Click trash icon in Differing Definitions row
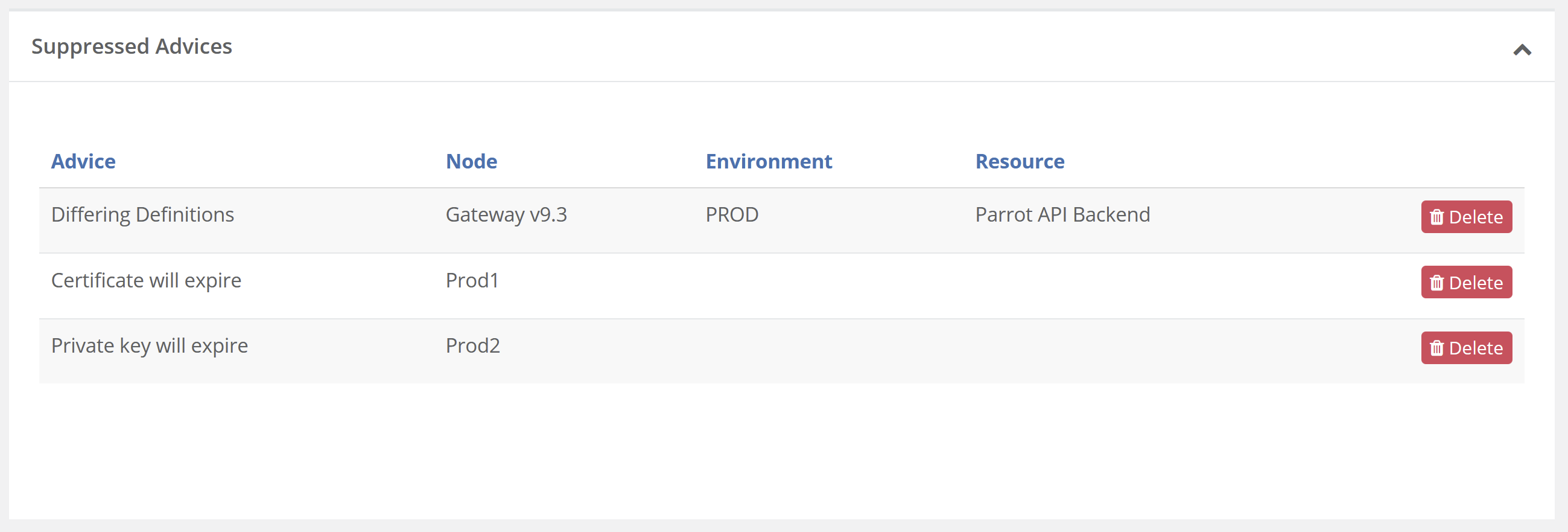The height and width of the screenshot is (532, 1568). [1436, 217]
